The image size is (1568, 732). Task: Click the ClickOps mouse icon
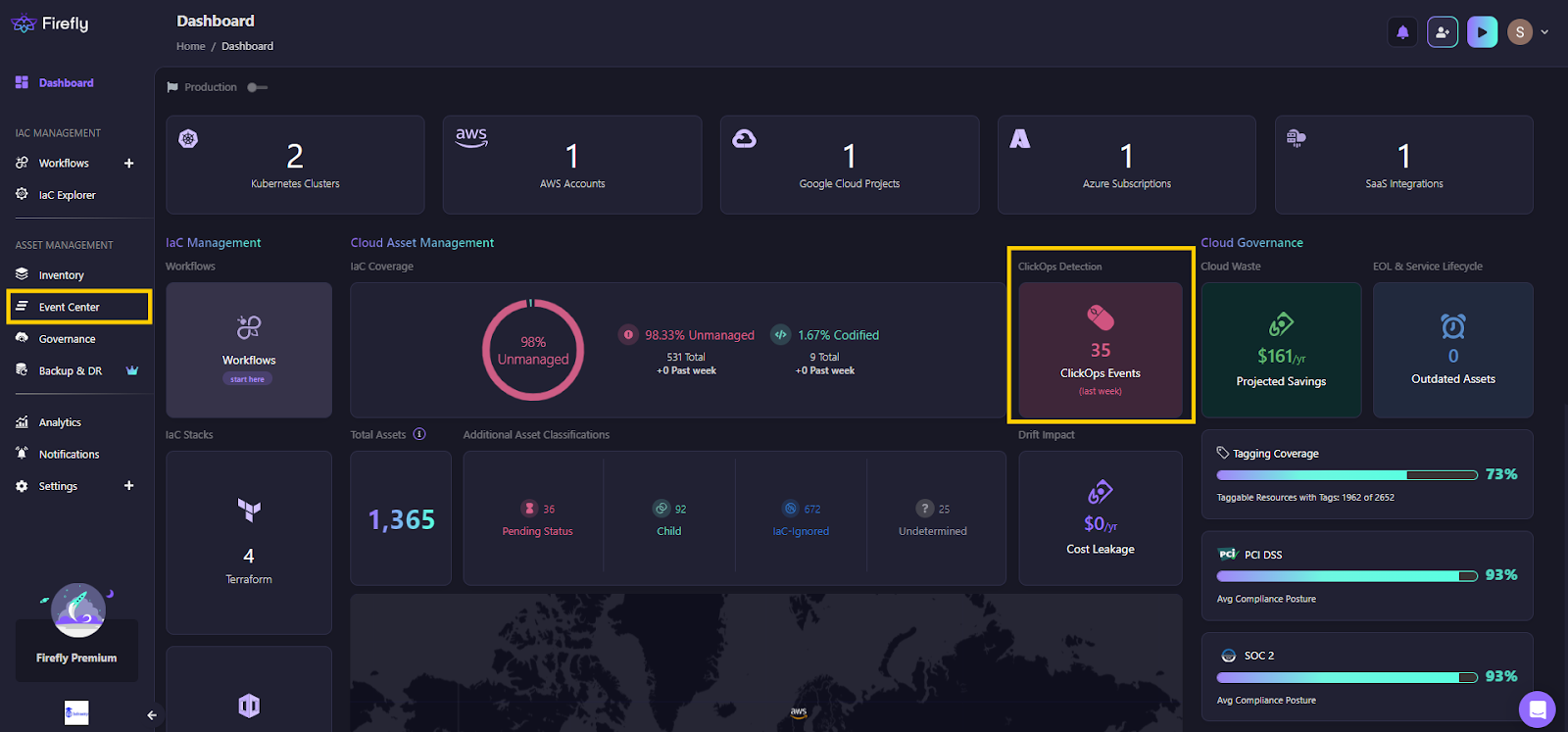click(1101, 317)
